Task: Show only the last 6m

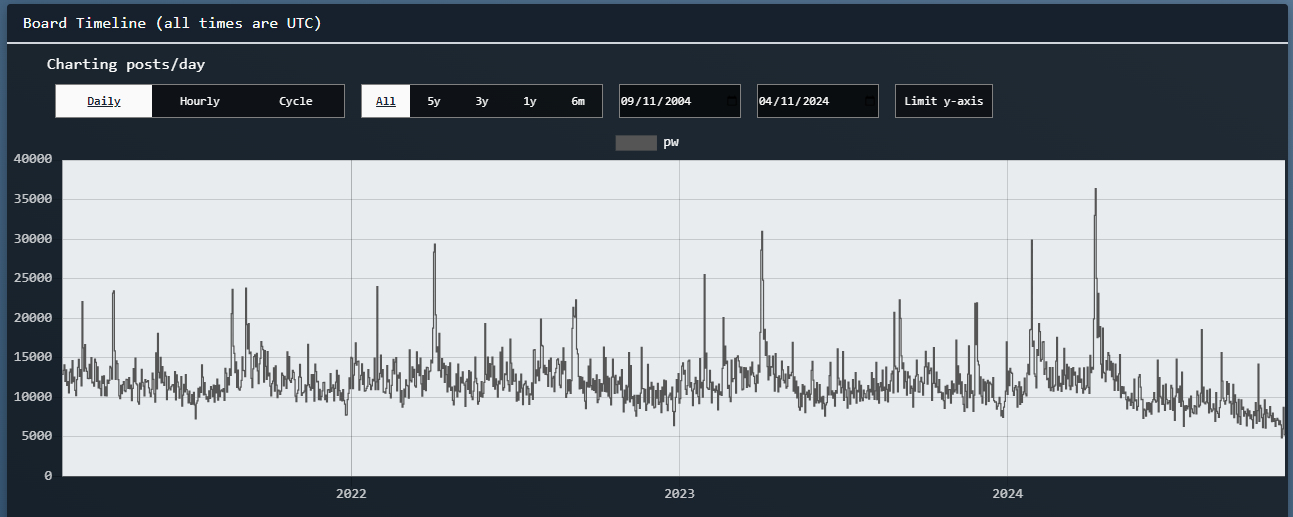Action: click(x=578, y=101)
